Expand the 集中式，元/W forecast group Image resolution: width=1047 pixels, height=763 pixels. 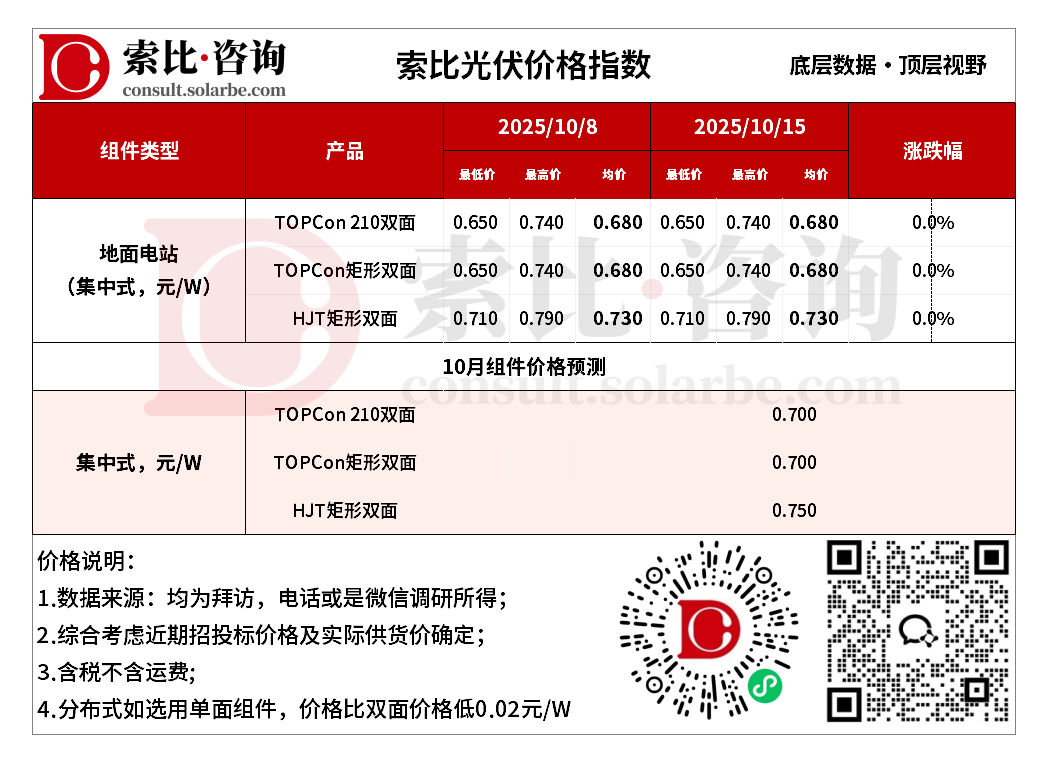(x=139, y=463)
